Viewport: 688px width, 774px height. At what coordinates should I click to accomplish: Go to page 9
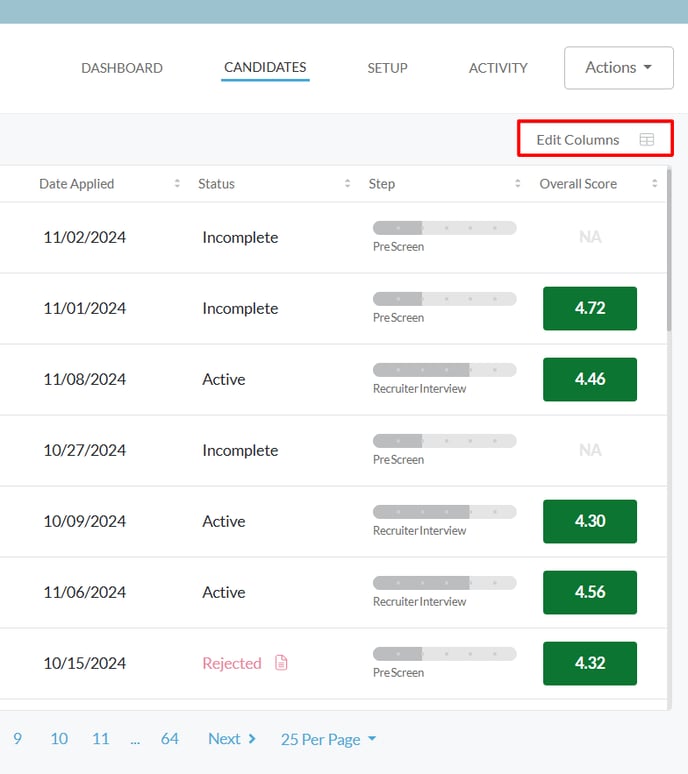pyautogui.click(x=17, y=738)
